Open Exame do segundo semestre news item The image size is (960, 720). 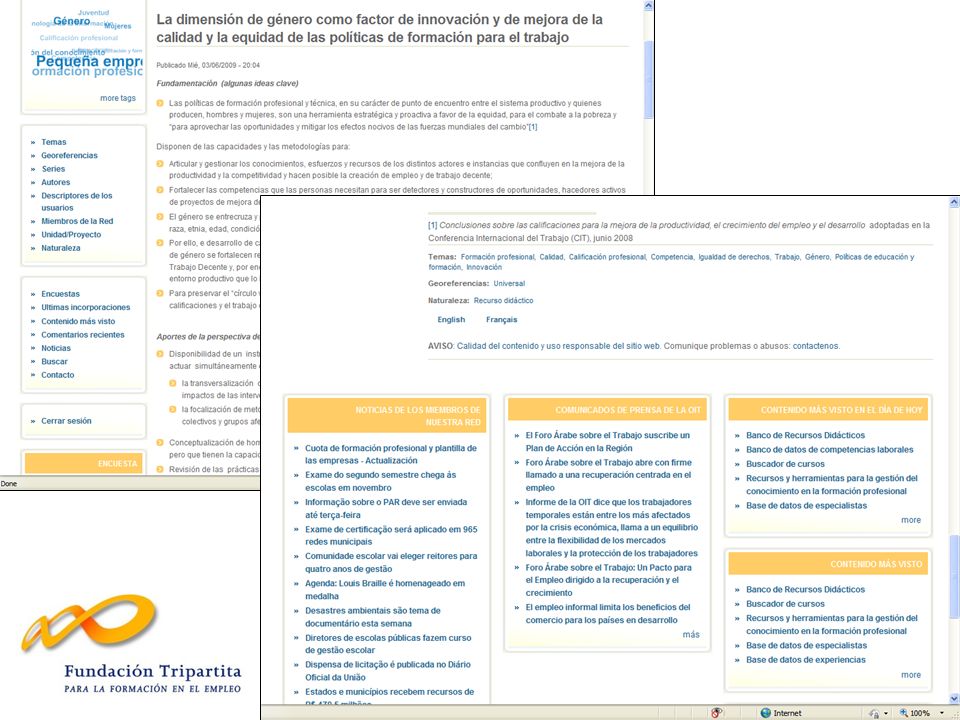click(380, 481)
